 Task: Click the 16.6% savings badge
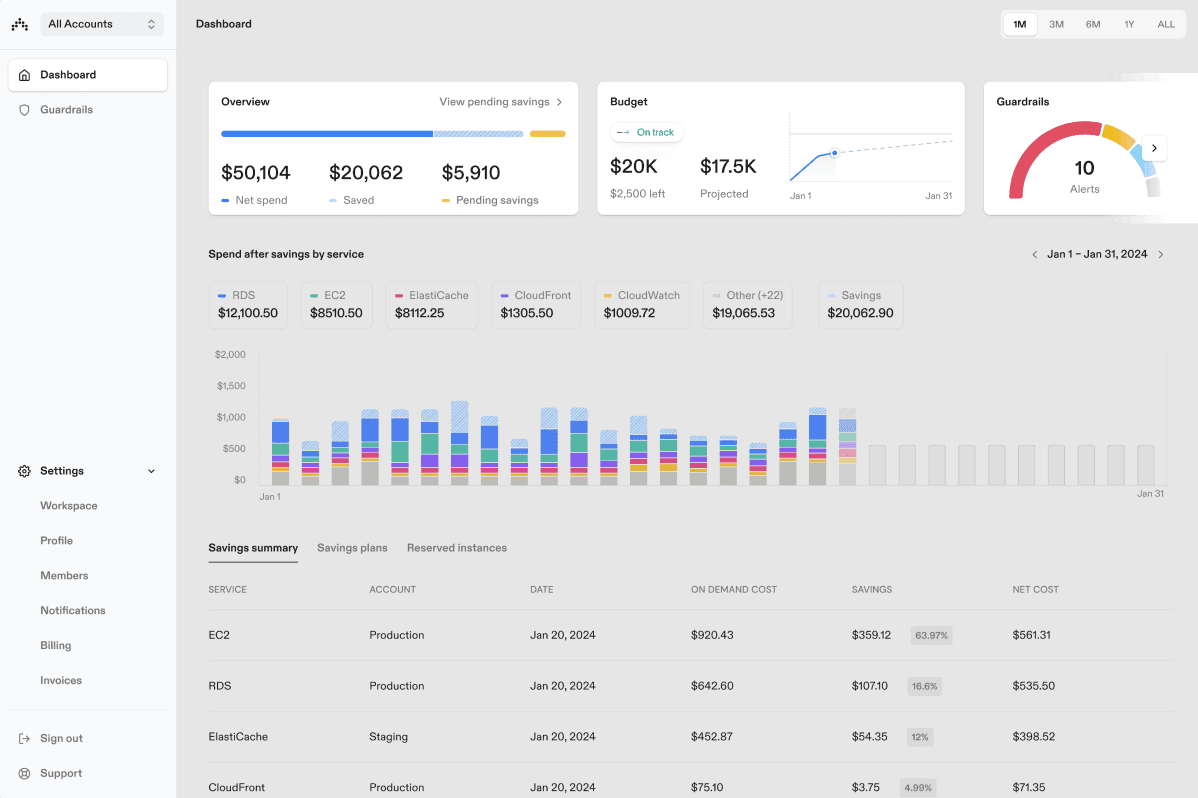(924, 686)
